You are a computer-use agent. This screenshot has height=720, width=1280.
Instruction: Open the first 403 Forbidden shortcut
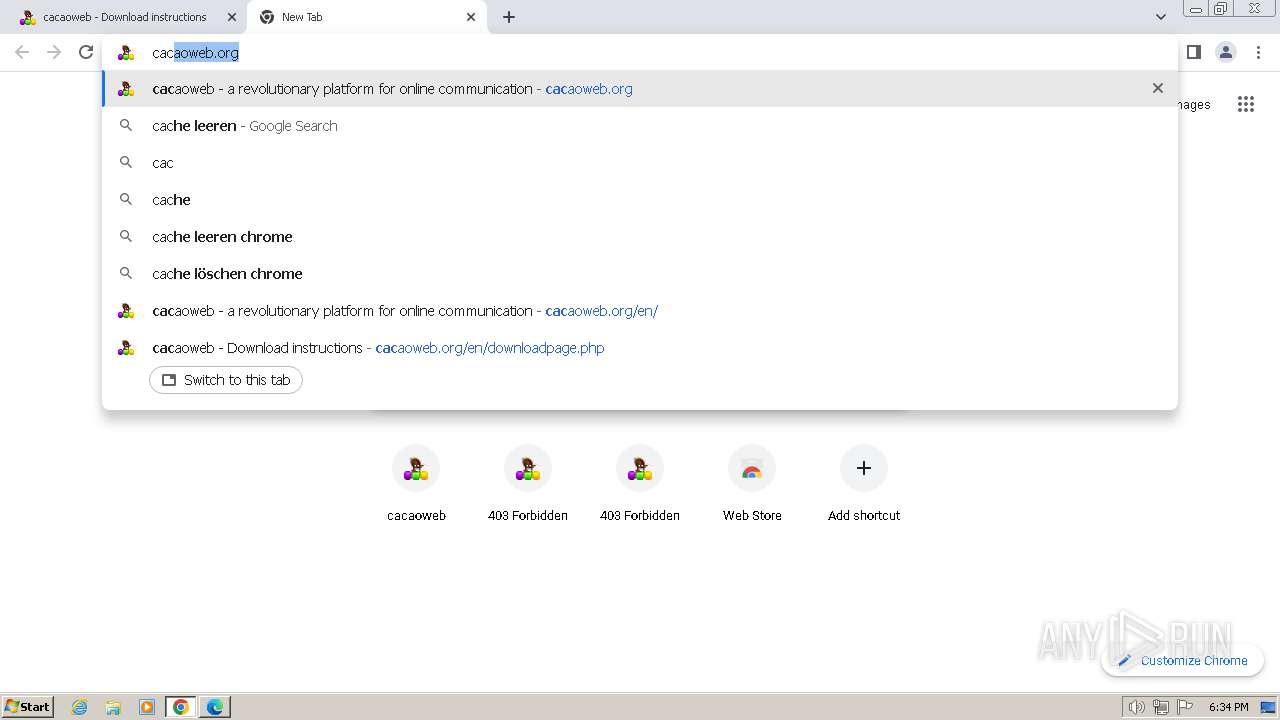528,484
